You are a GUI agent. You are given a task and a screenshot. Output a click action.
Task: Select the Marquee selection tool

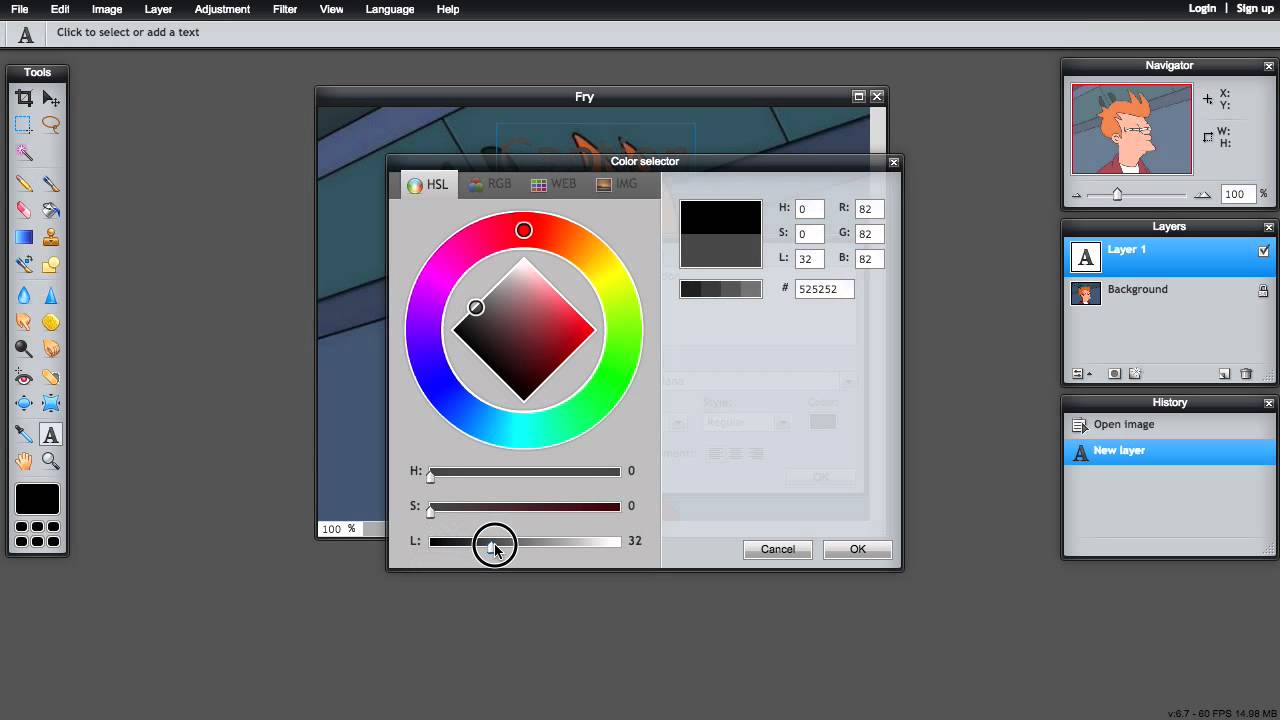click(x=24, y=125)
